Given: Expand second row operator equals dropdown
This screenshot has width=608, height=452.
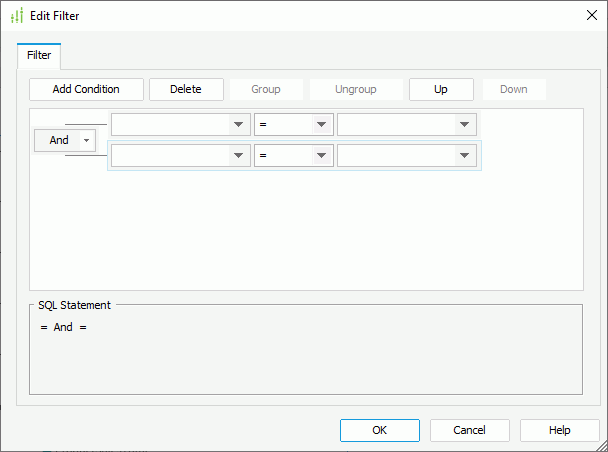Looking at the screenshot, I should 321,156.
